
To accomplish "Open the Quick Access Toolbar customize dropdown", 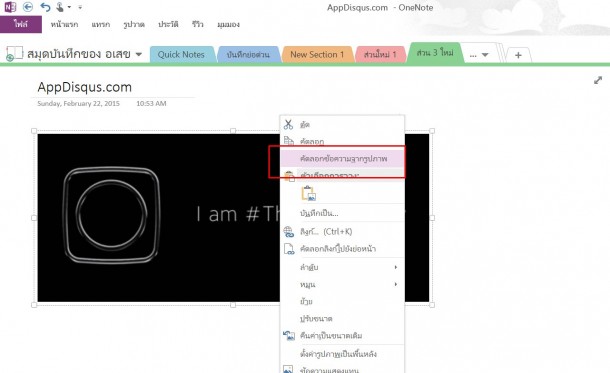I will 80,7.
